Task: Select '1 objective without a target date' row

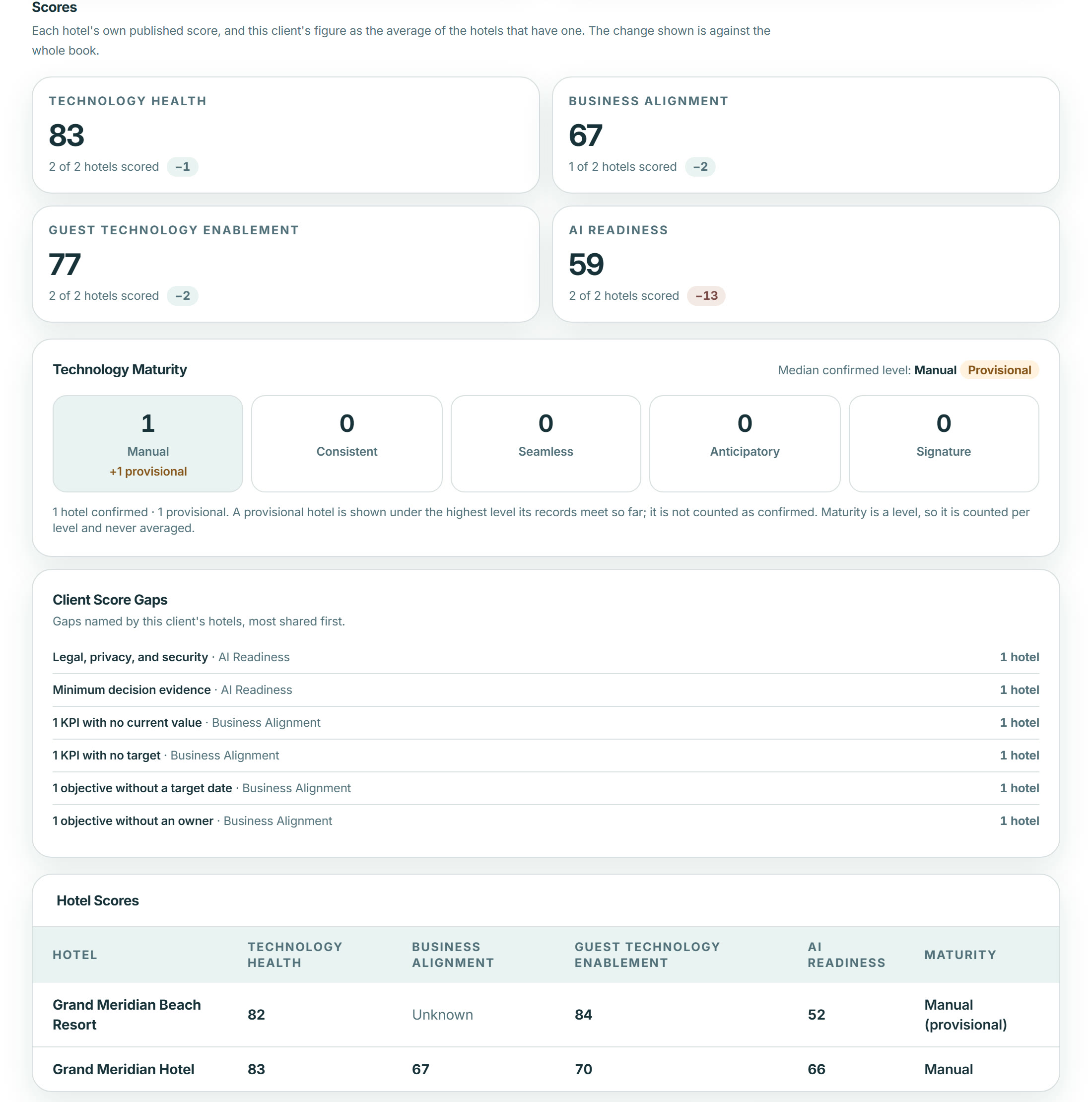Action: coord(546,788)
